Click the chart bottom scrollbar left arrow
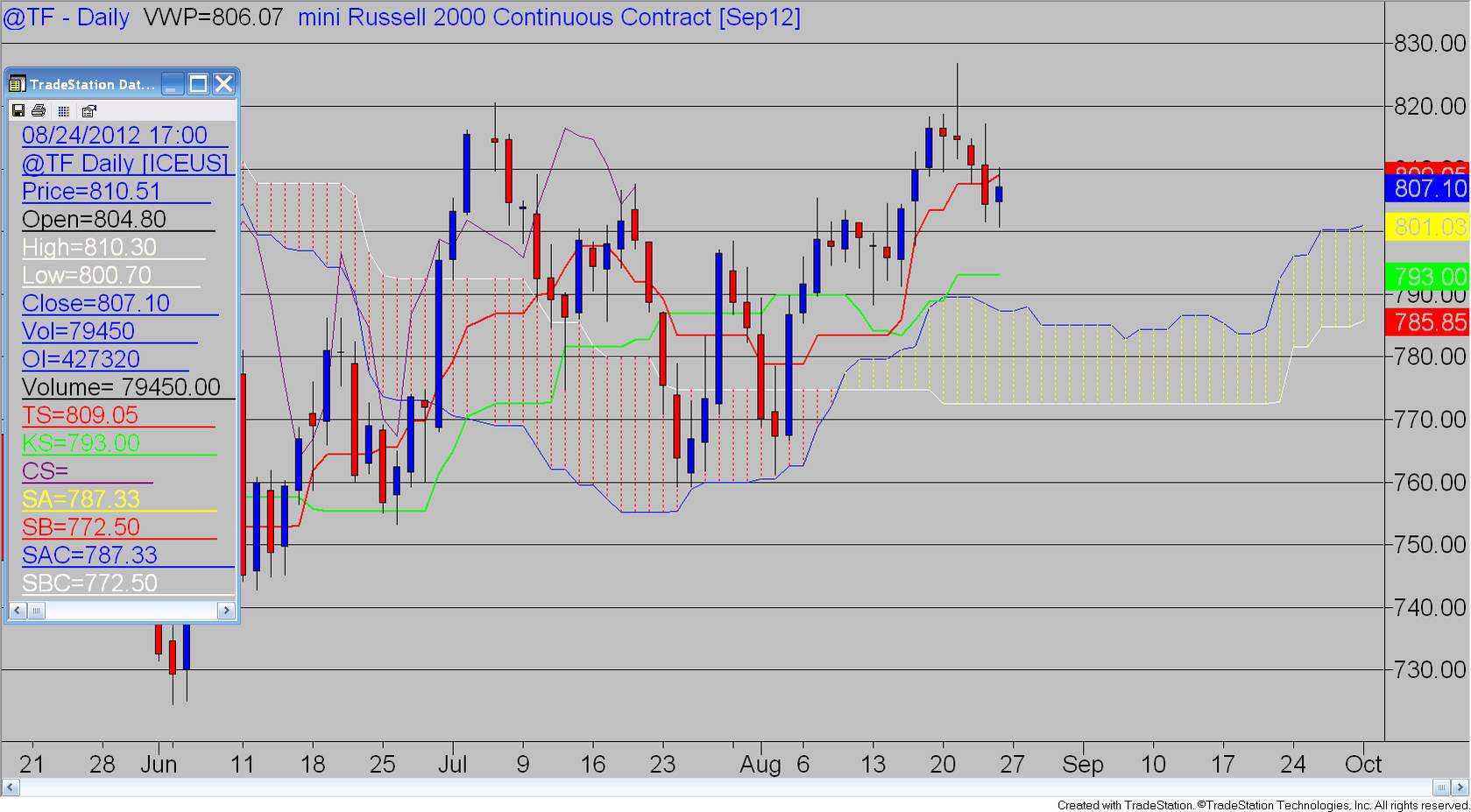The height and width of the screenshot is (812, 1471). point(11,787)
